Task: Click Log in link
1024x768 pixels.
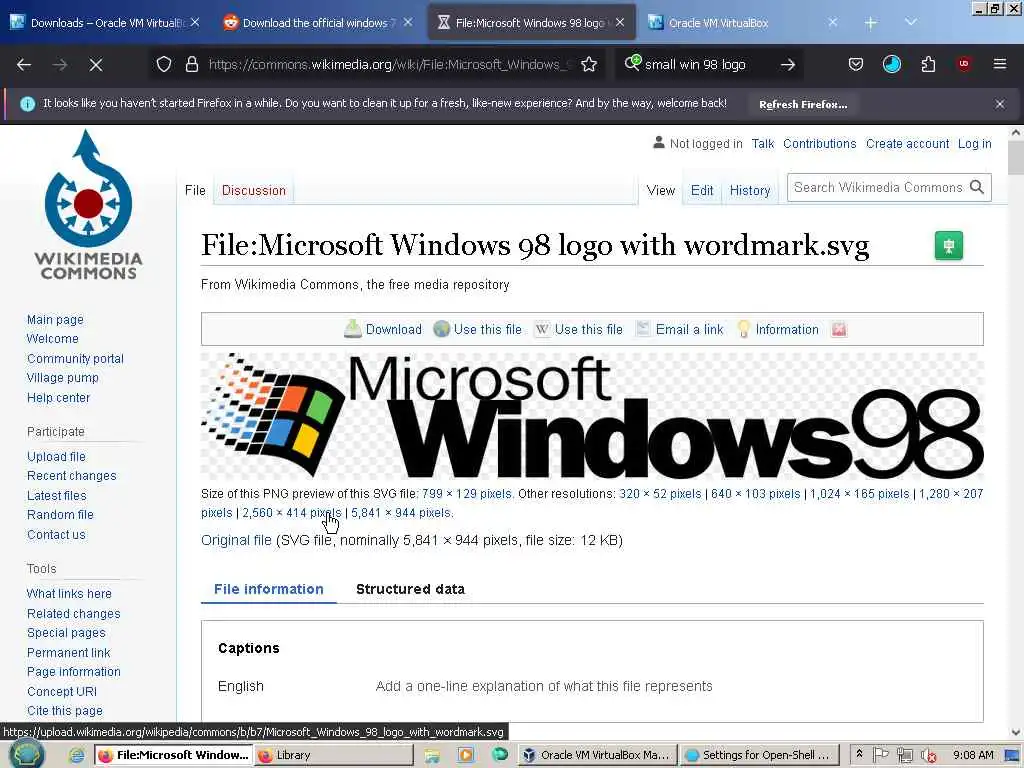Action: click(x=974, y=144)
